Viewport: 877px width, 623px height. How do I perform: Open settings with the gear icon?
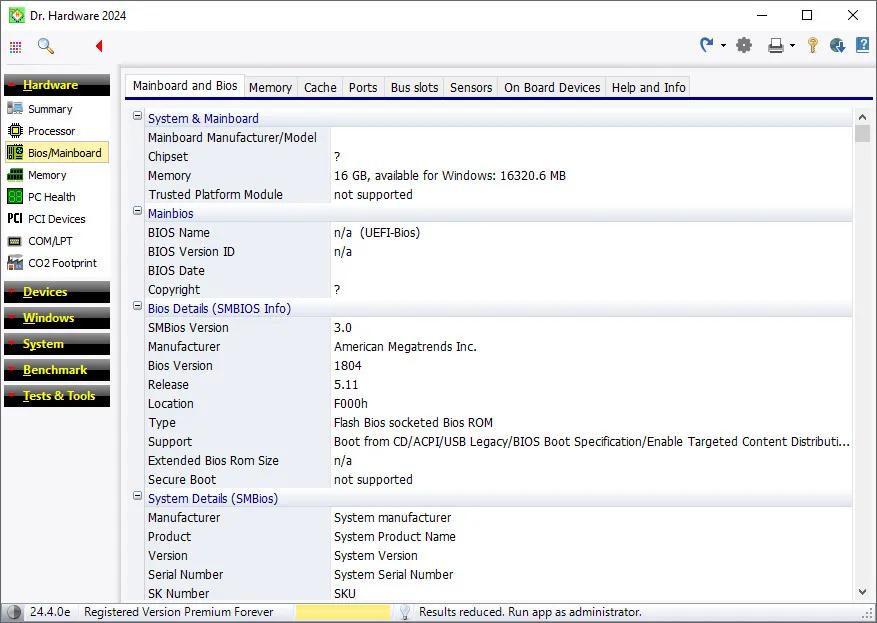coord(744,45)
